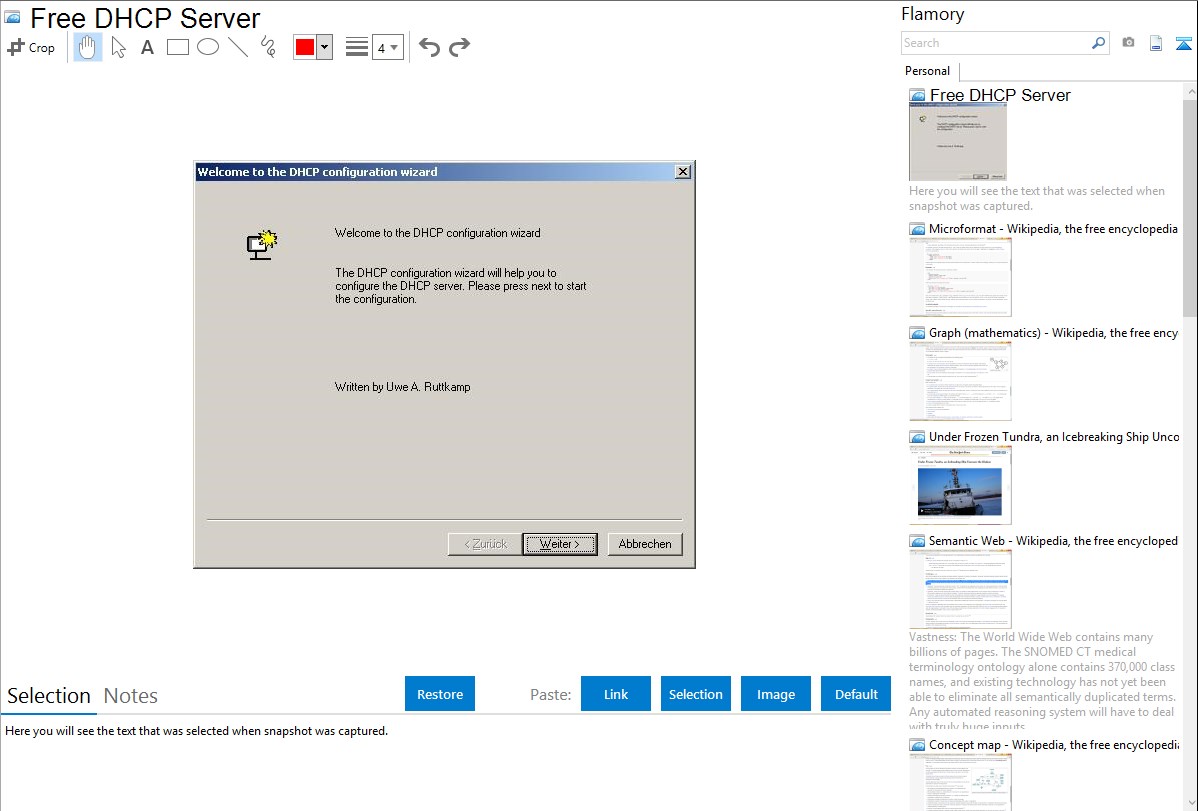
Task: Select the straight line tool
Action: [238, 47]
